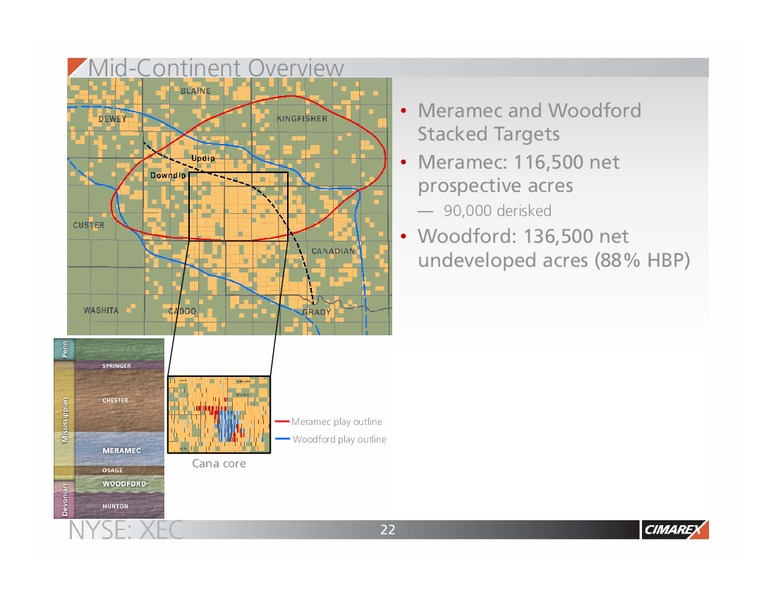Select the CHESTER layer label
Screen dimensions: 776x600
coord(115,400)
